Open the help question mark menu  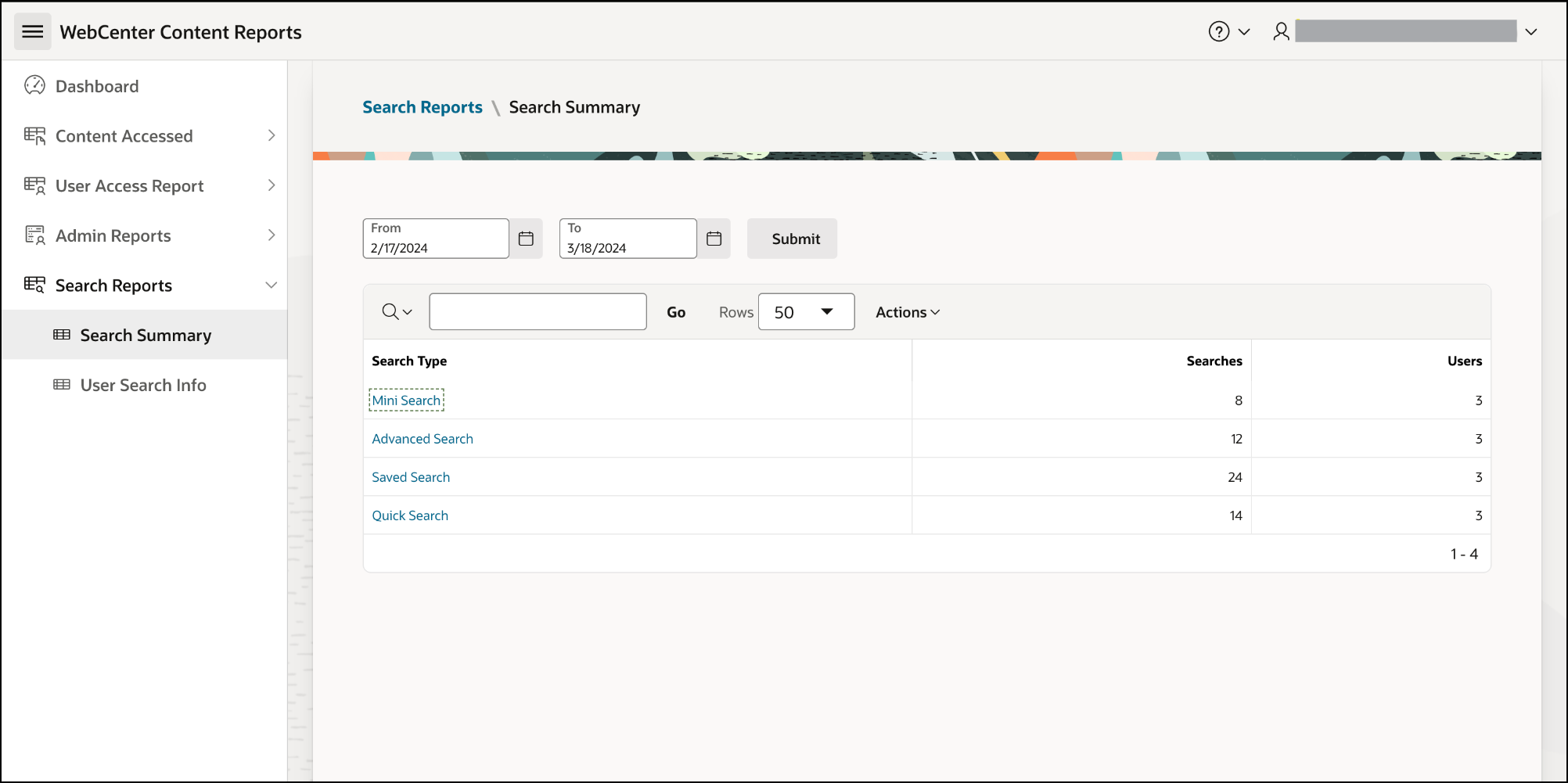click(1218, 31)
